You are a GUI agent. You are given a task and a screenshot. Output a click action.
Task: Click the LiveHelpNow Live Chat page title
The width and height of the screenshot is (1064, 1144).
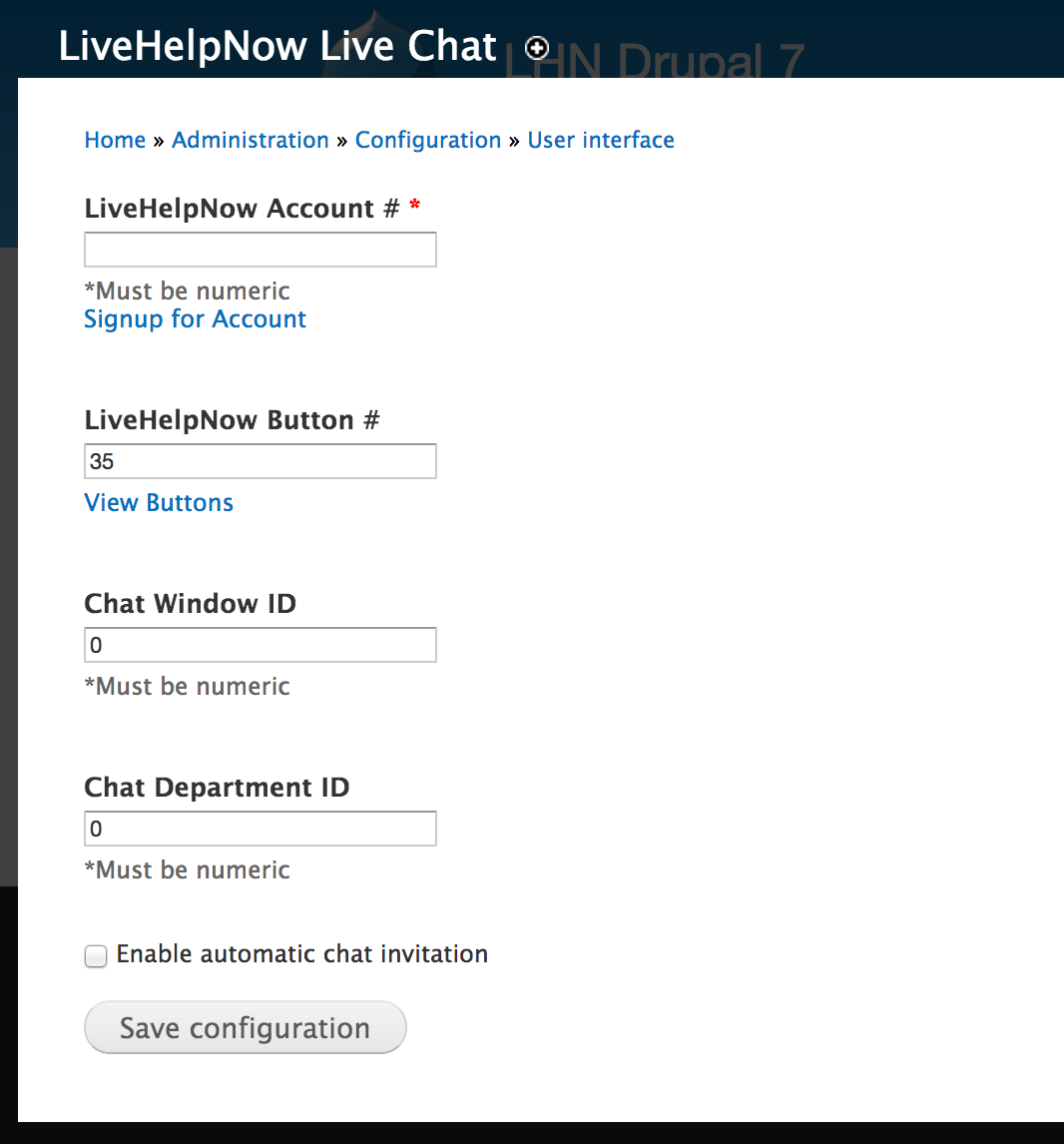(277, 46)
